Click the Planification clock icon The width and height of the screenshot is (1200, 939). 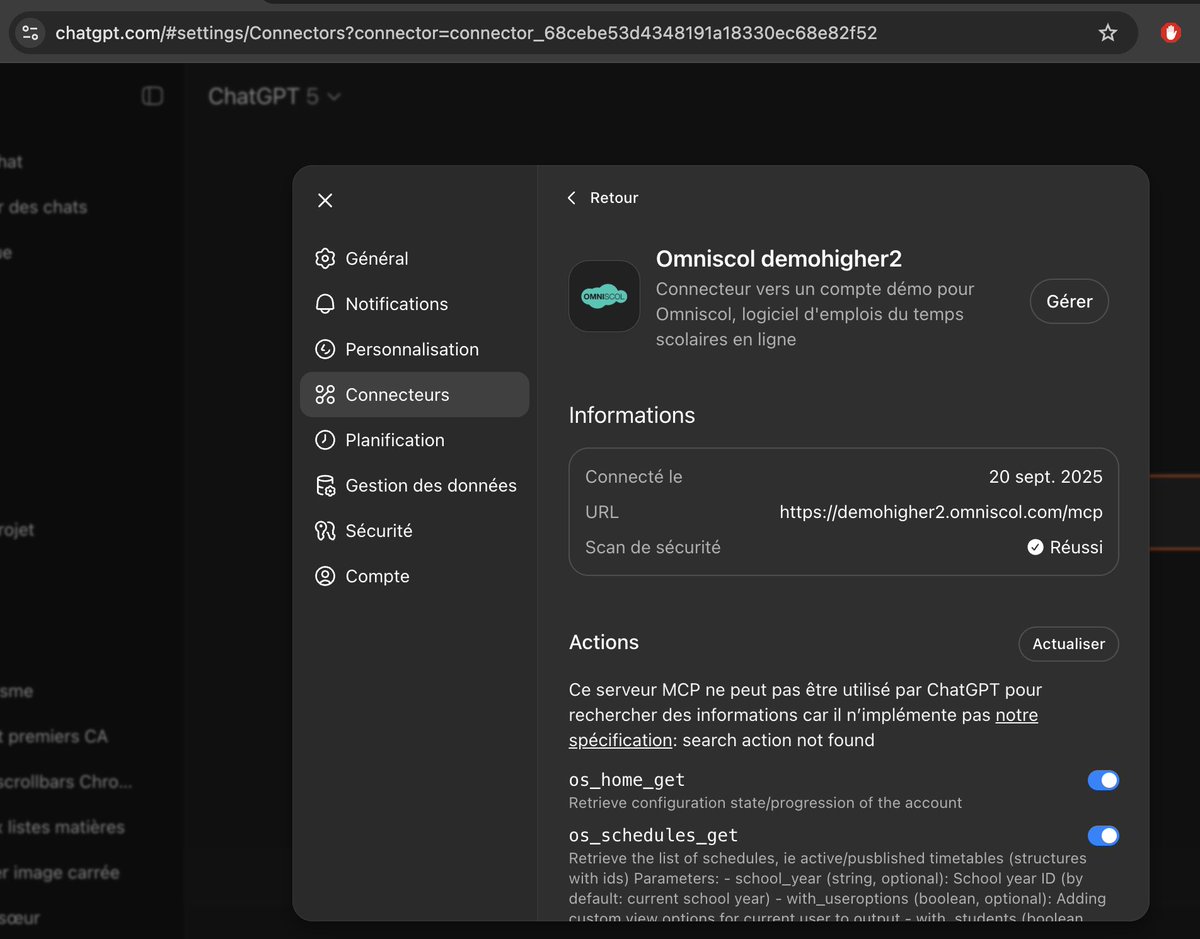coord(325,440)
